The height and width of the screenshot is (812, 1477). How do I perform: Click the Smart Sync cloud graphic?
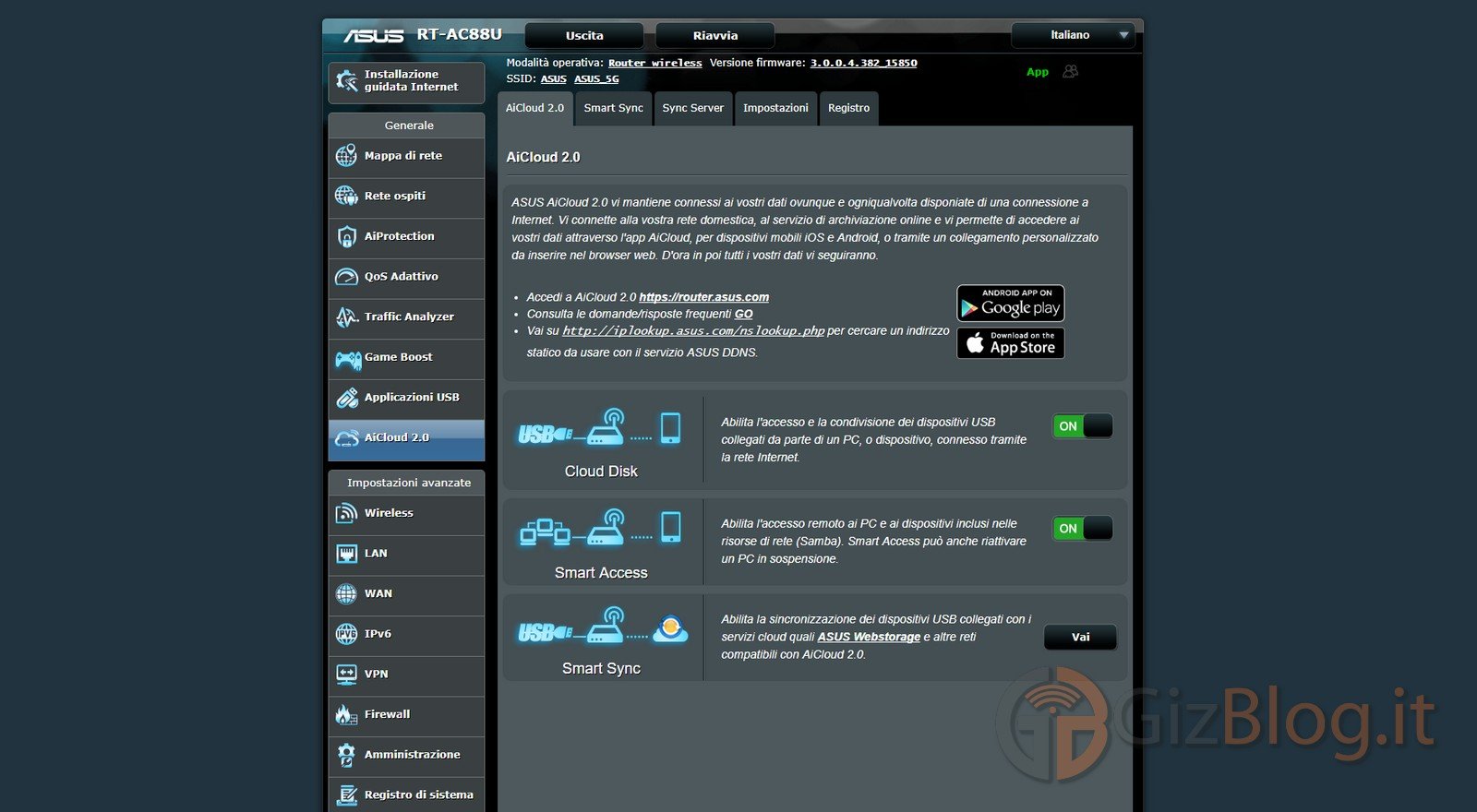(603, 626)
